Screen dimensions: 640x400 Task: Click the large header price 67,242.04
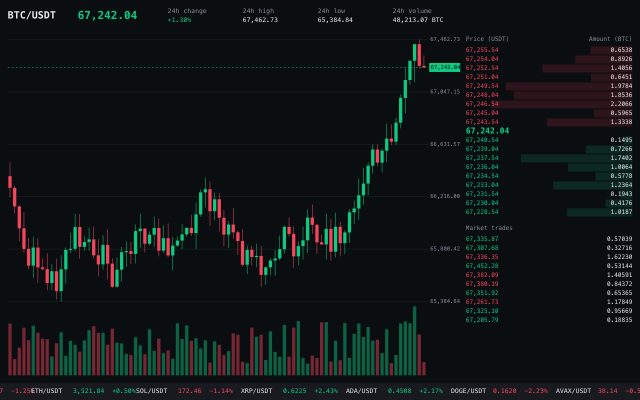[x=107, y=15]
